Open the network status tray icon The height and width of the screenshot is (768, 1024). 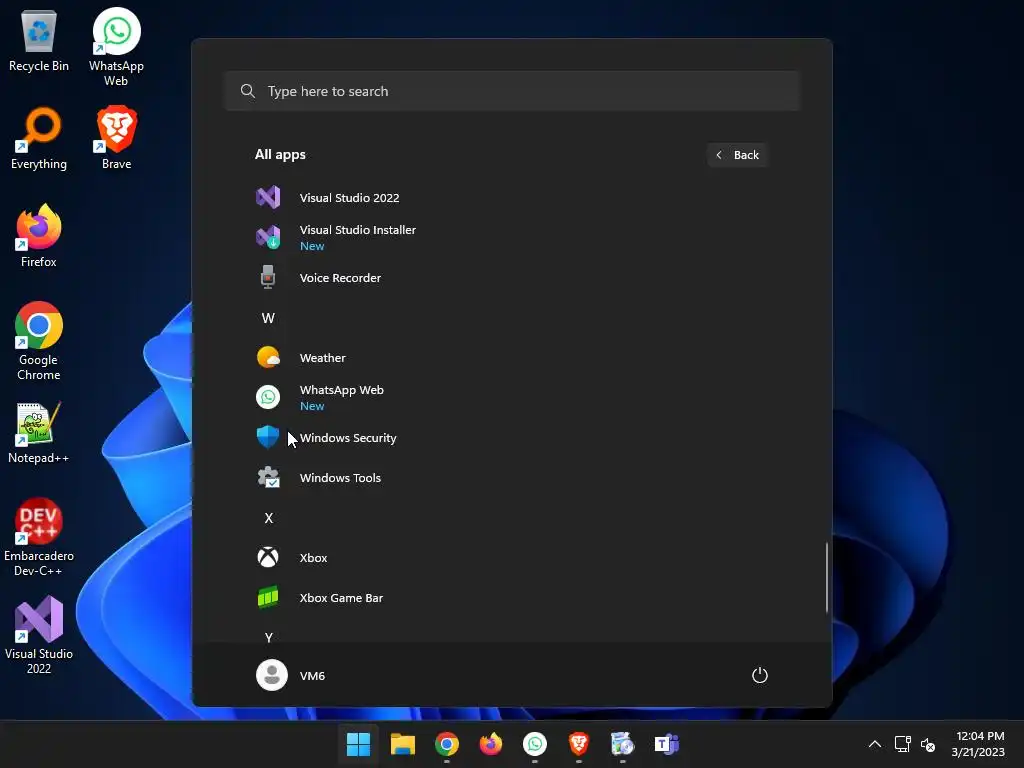pos(903,744)
